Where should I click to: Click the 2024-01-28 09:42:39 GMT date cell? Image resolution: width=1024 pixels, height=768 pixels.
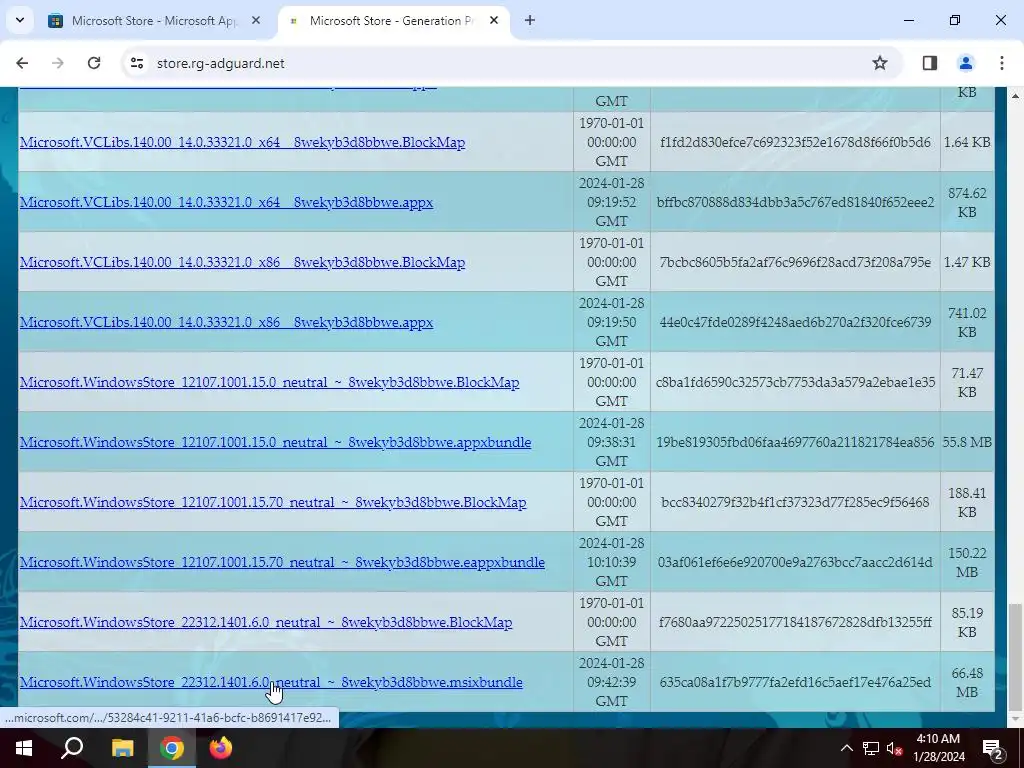pos(611,682)
